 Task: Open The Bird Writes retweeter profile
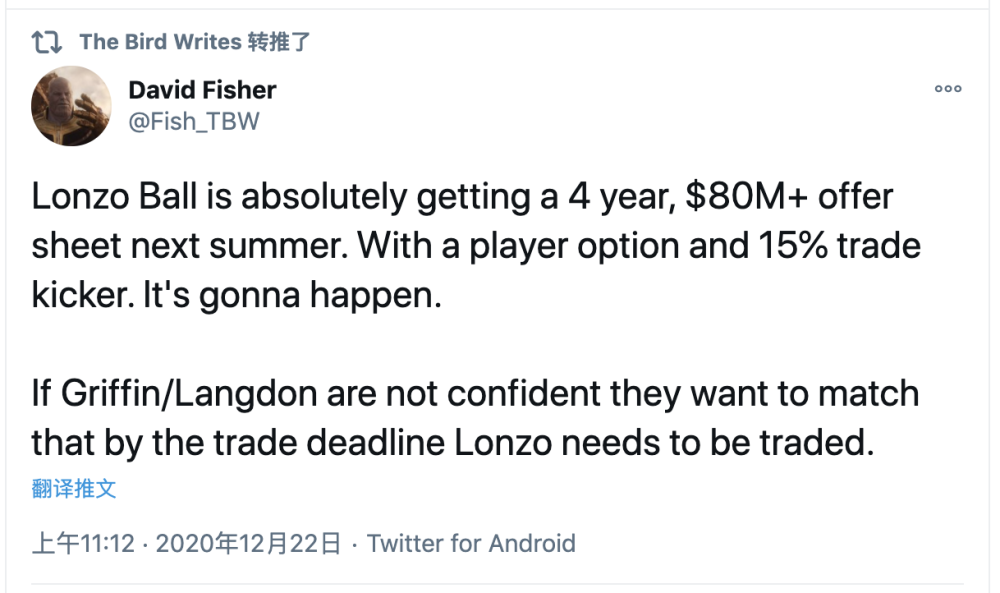point(160,42)
